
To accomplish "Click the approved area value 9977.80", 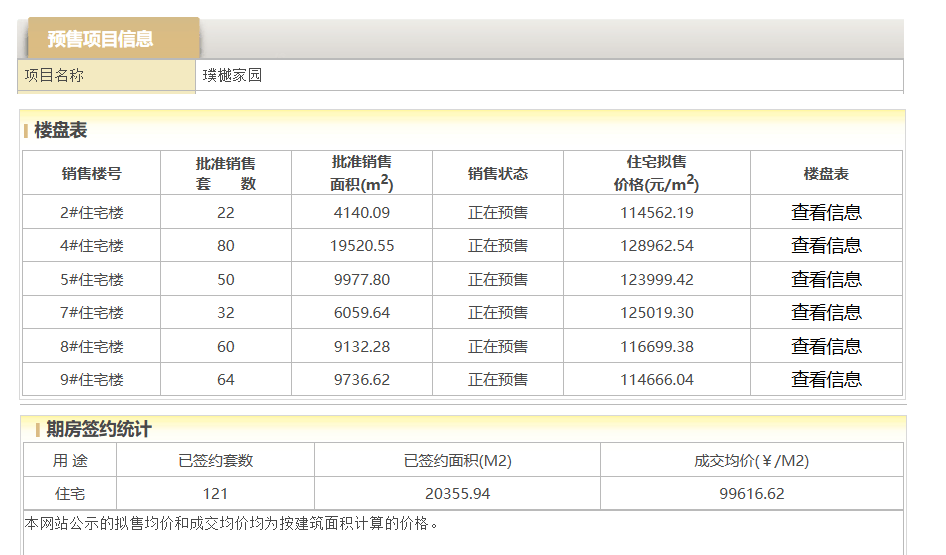I will click(361, 279).
